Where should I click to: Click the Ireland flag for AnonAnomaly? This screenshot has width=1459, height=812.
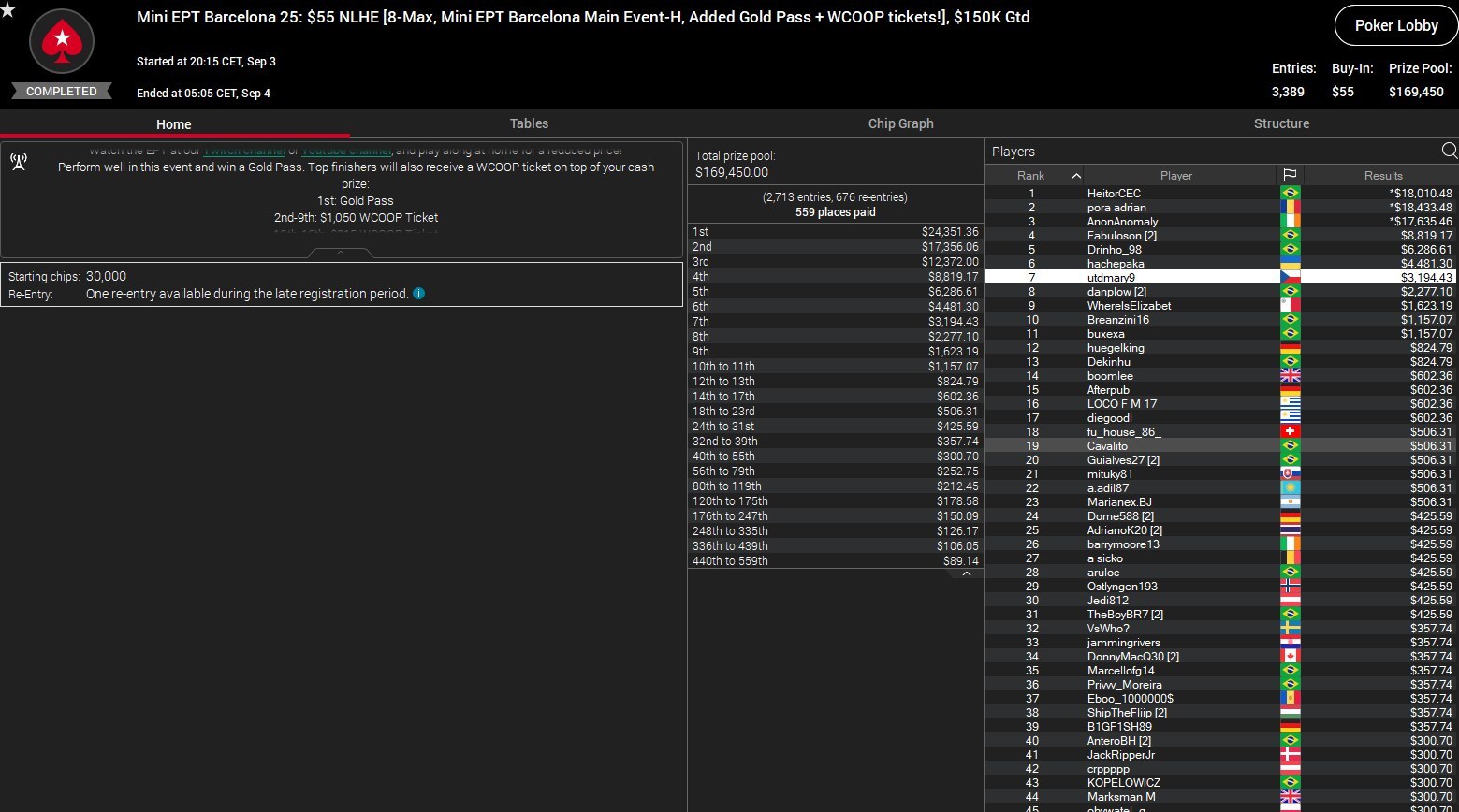pos(1291,221)
